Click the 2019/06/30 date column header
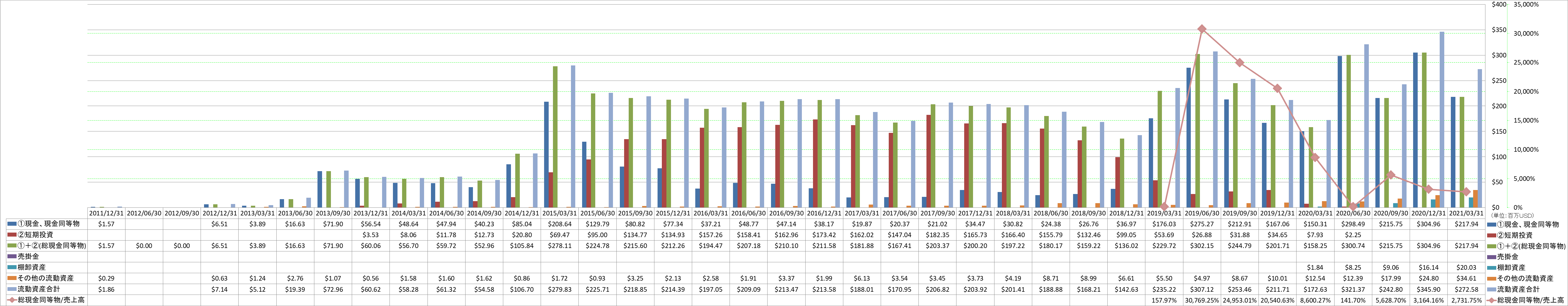The width and height of the screenshot is (1568, 306). point(1202,213)
